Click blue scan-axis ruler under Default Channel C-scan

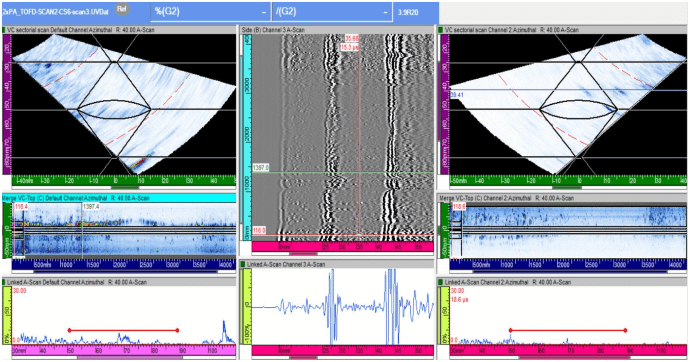coord(124,264)
